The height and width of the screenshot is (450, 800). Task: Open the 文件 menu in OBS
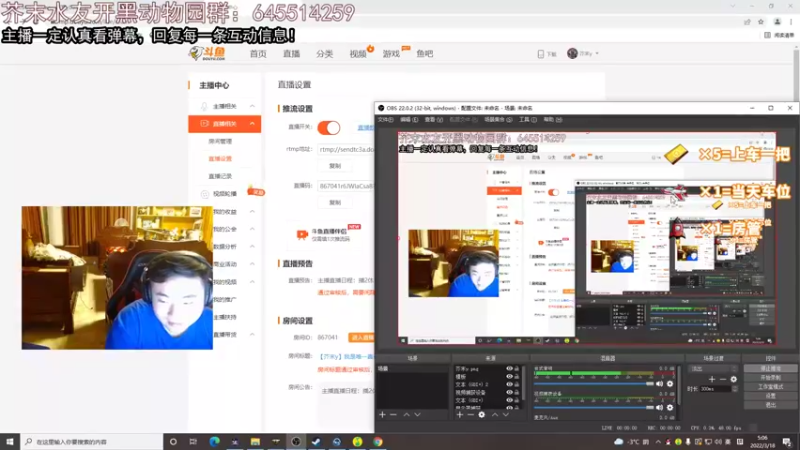click(x=385, y=119)
